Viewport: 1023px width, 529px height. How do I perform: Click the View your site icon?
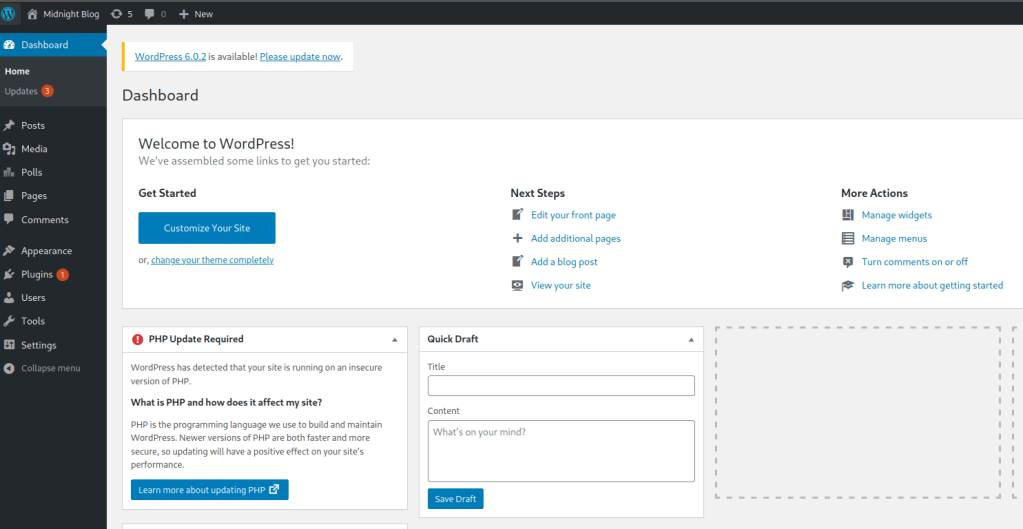tap(517, 285)
